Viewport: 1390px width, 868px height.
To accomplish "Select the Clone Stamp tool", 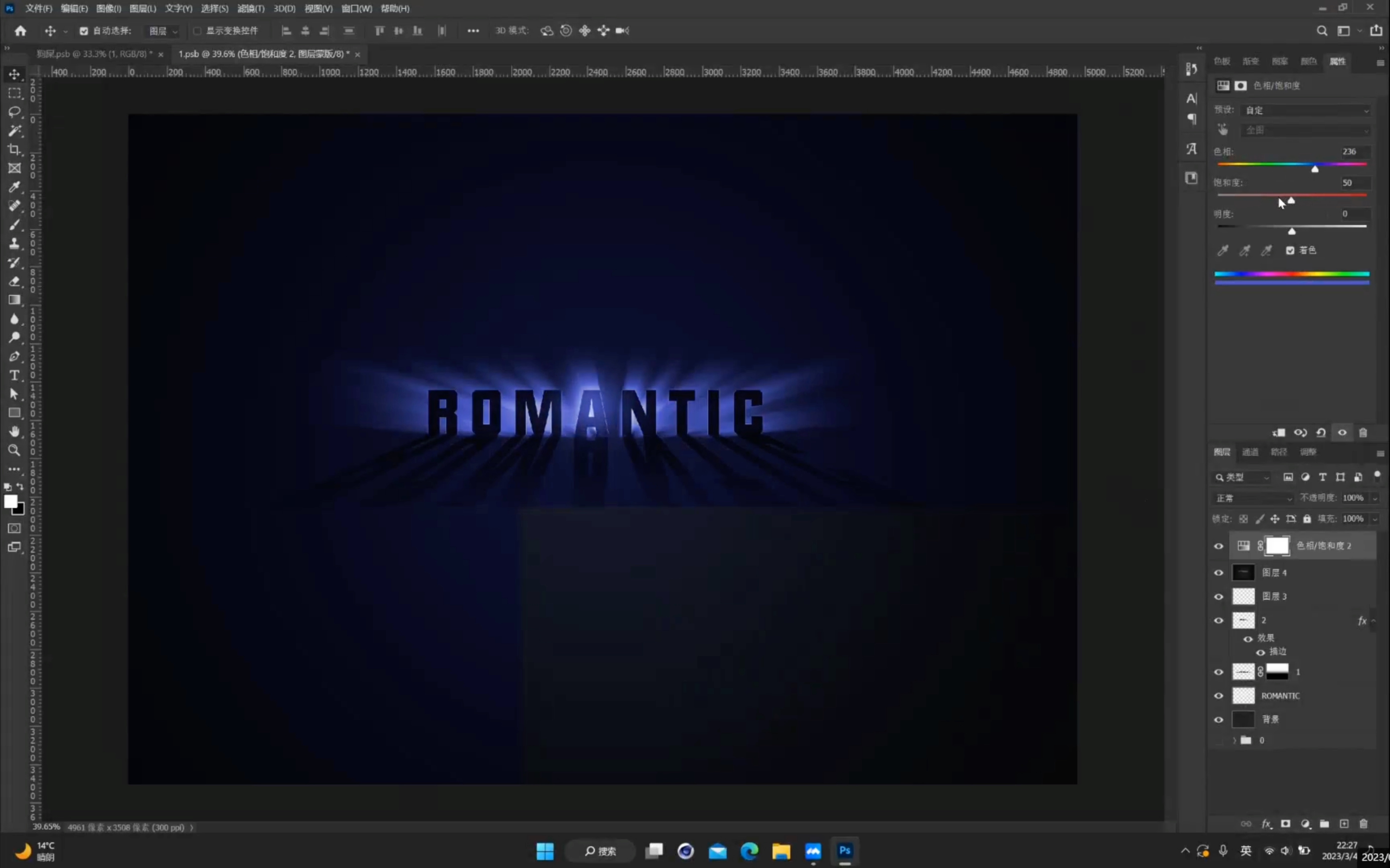I will [14, 244].
